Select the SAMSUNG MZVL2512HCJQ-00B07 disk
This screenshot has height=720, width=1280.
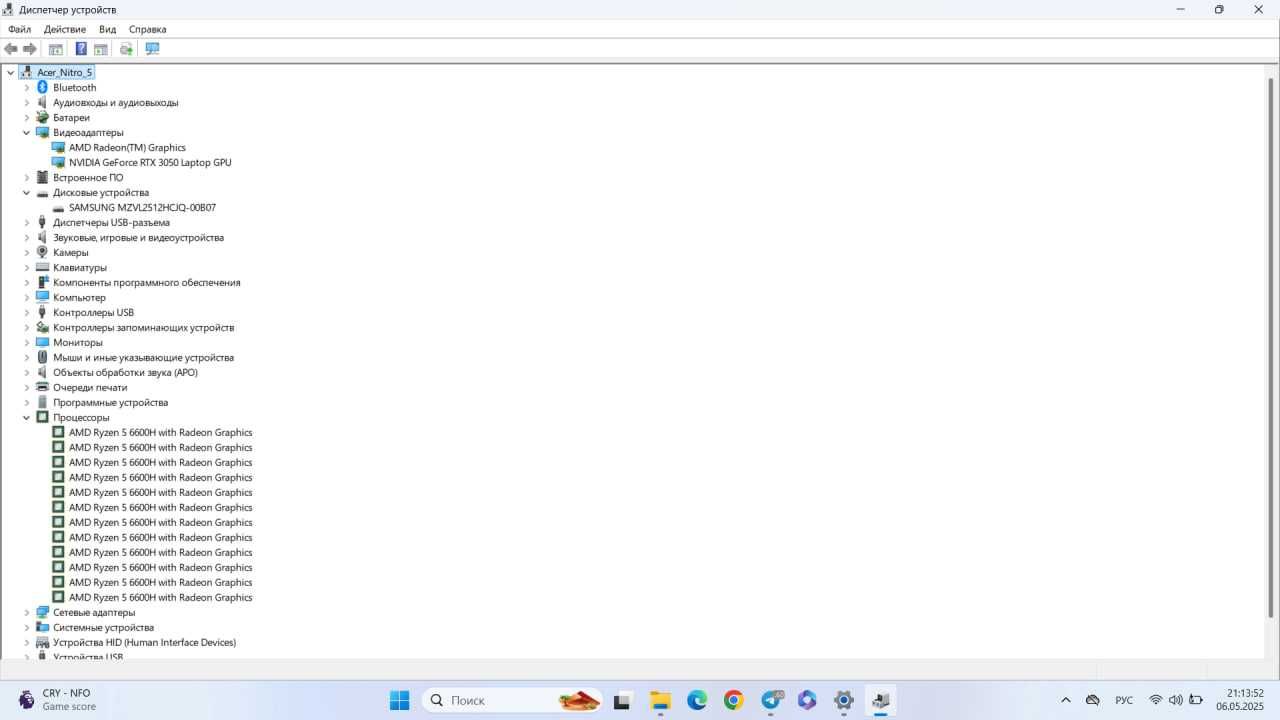[x=142, y=207]
